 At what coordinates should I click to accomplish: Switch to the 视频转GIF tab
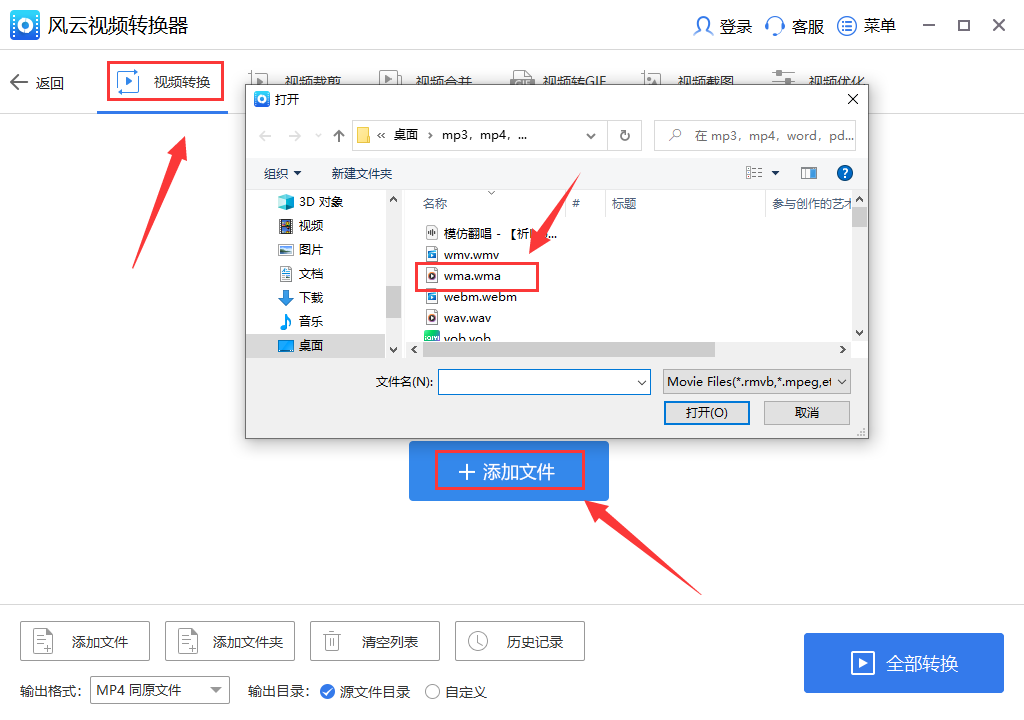(x=559, y=79)
